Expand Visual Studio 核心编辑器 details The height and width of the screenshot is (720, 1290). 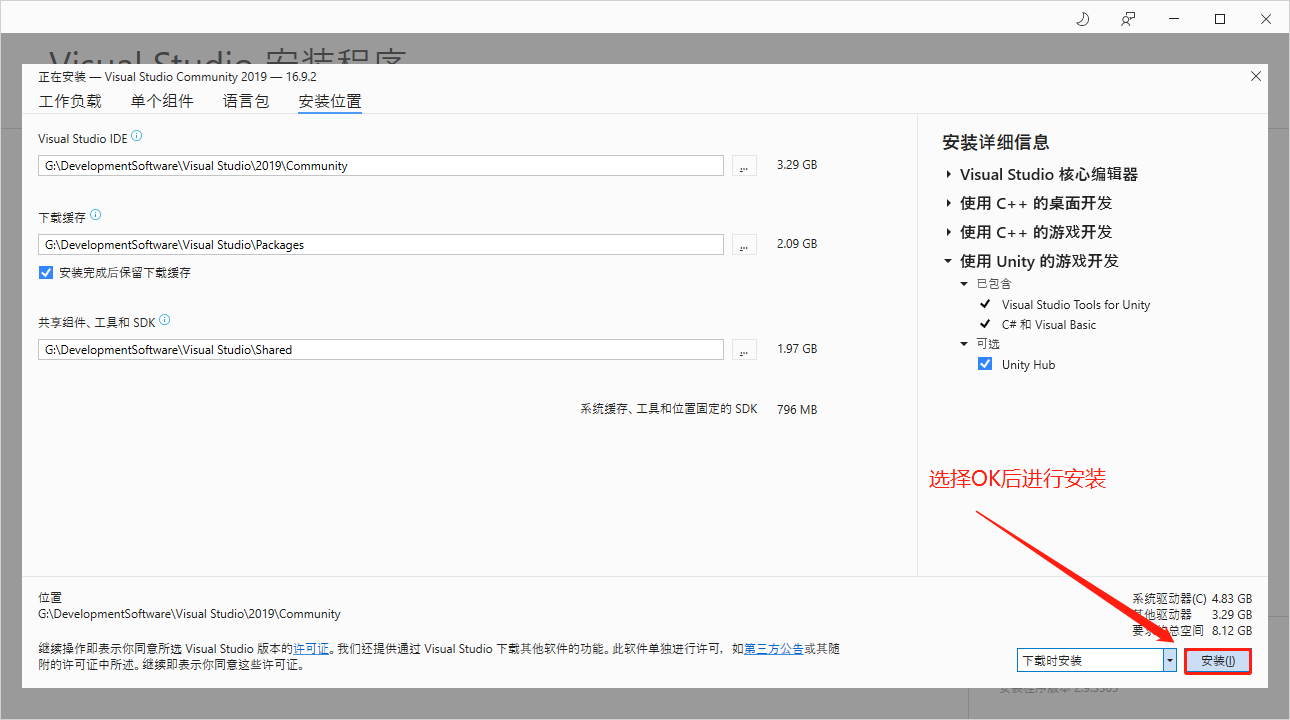click(948, 175)
